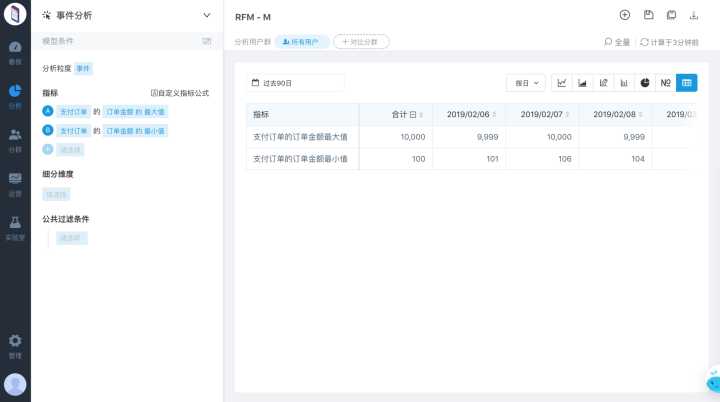This screenshot has width=720, height=402.
Task: Click the save icon in top toolbar
Action: (x=648, y=15)
